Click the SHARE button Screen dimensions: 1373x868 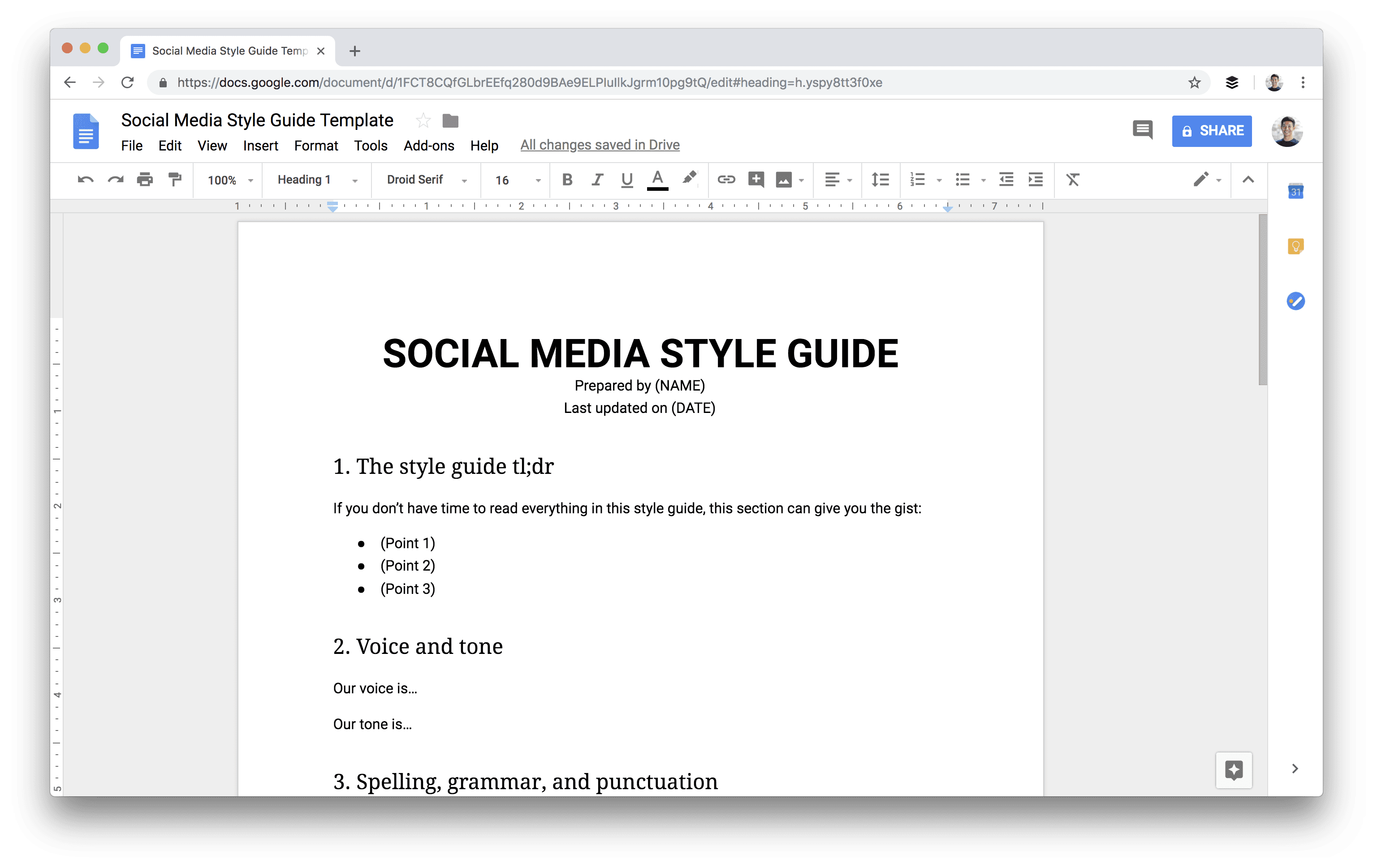click(x=1212, y=130)
